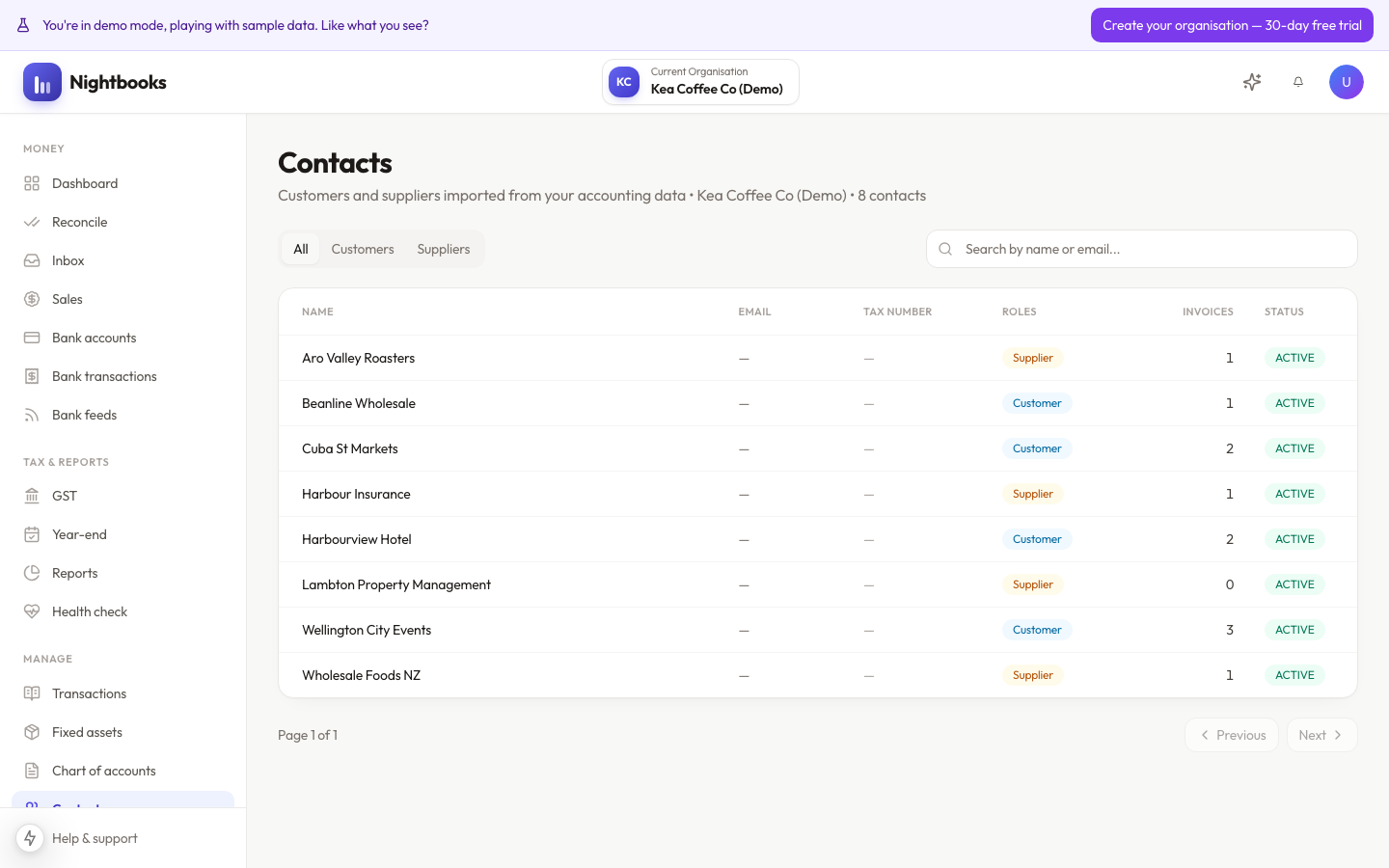The width and height of the screenshot is (1389, 868).
Task: Click the Chart of accounts document icon
Action: click(32, 771)
